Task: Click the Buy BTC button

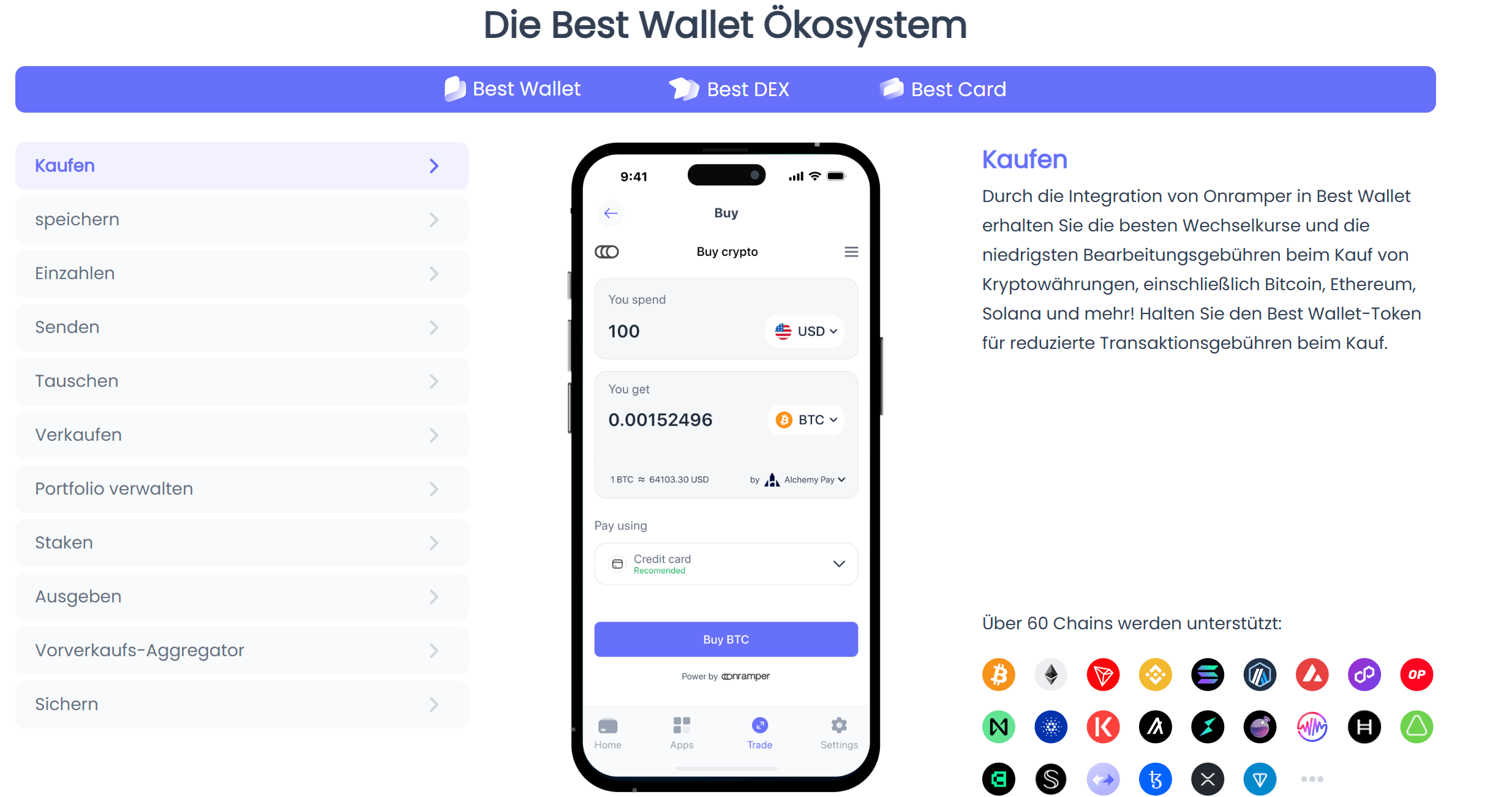Action: [x=726, y=639]
